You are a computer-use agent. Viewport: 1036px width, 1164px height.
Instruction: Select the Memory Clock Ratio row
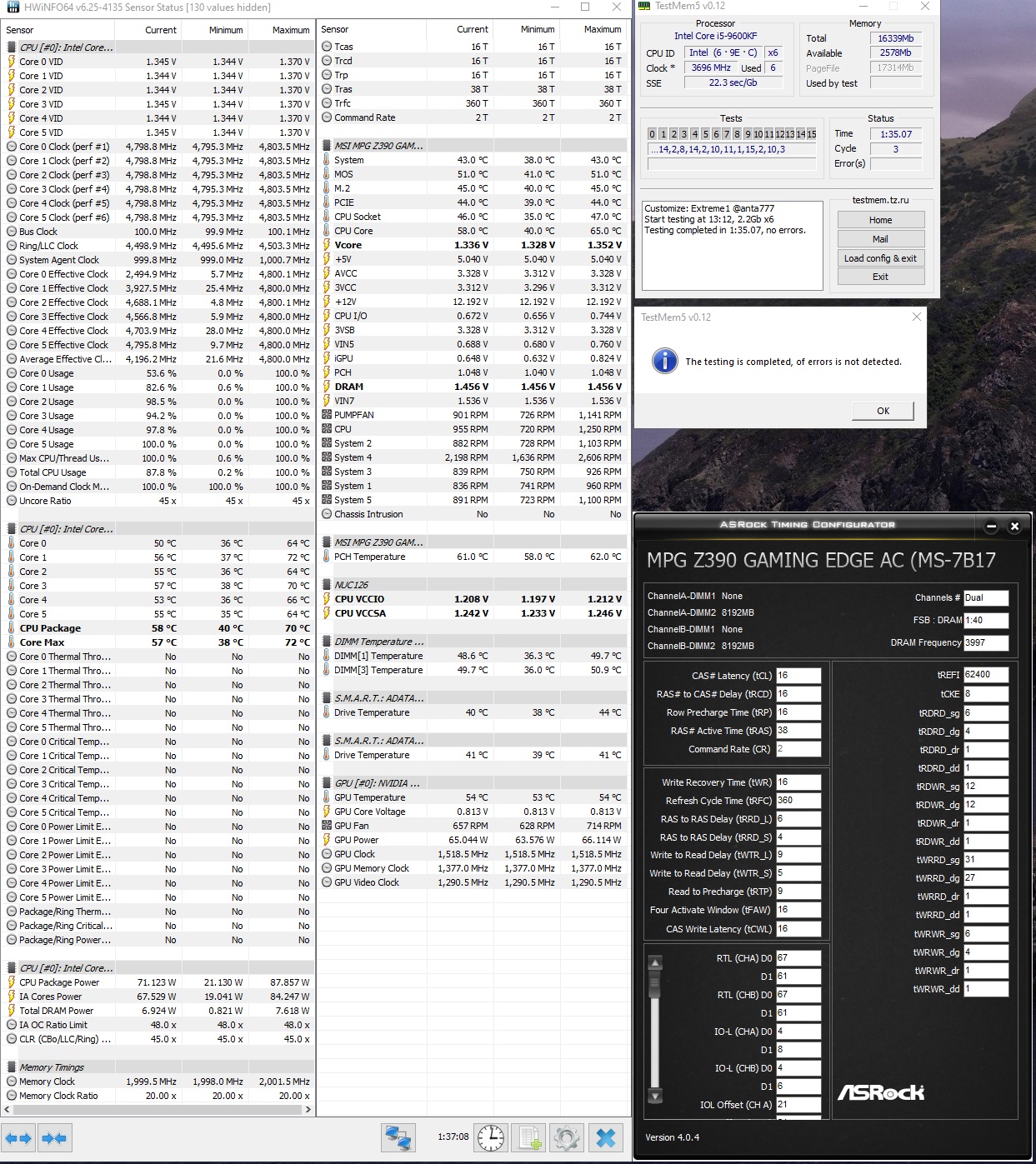[x=158, y=1096]
